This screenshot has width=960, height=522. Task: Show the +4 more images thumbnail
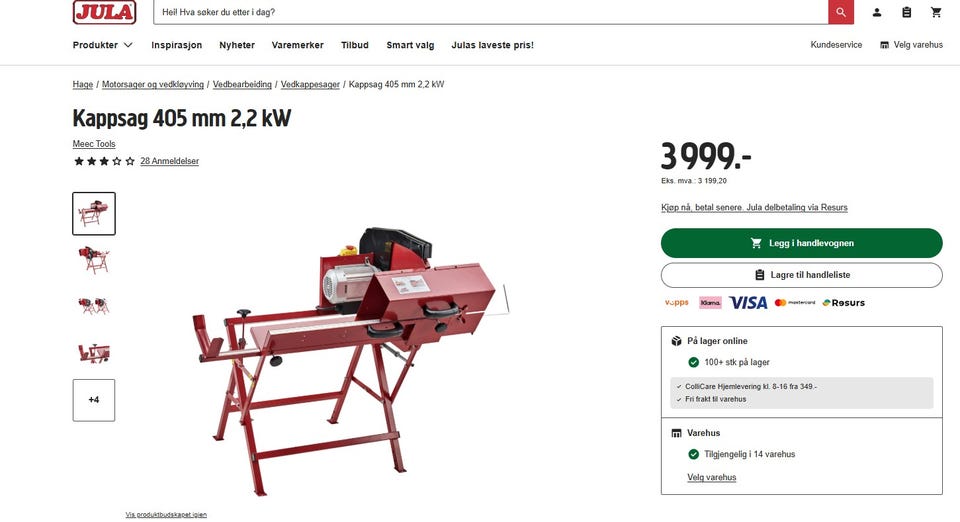[x=94, y=400]
